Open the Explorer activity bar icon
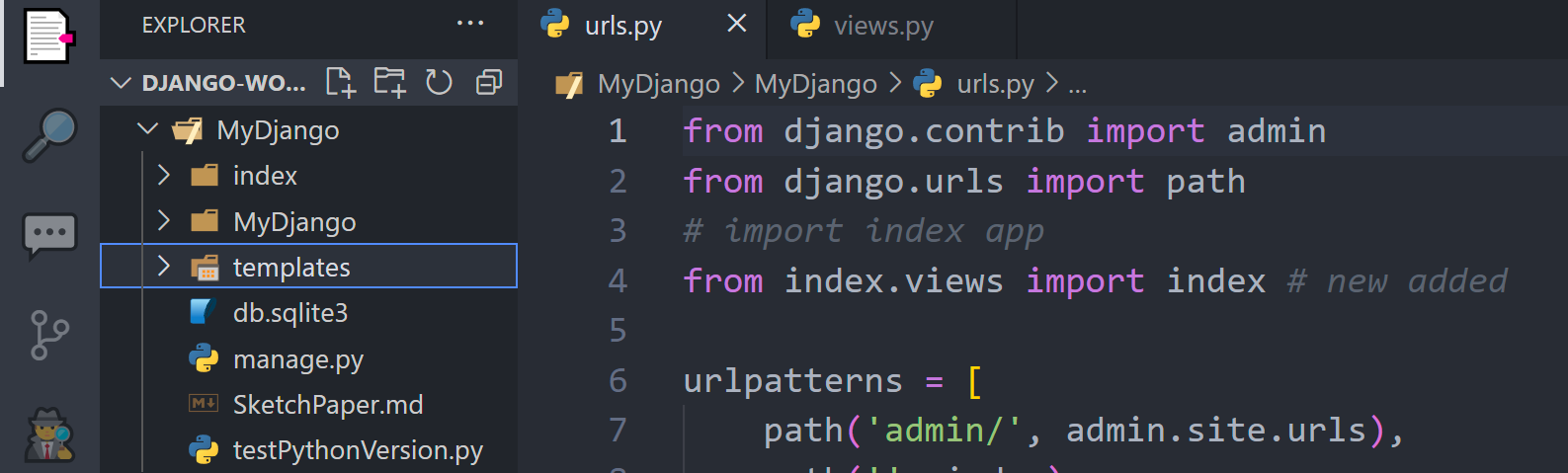 coord(49,36)
